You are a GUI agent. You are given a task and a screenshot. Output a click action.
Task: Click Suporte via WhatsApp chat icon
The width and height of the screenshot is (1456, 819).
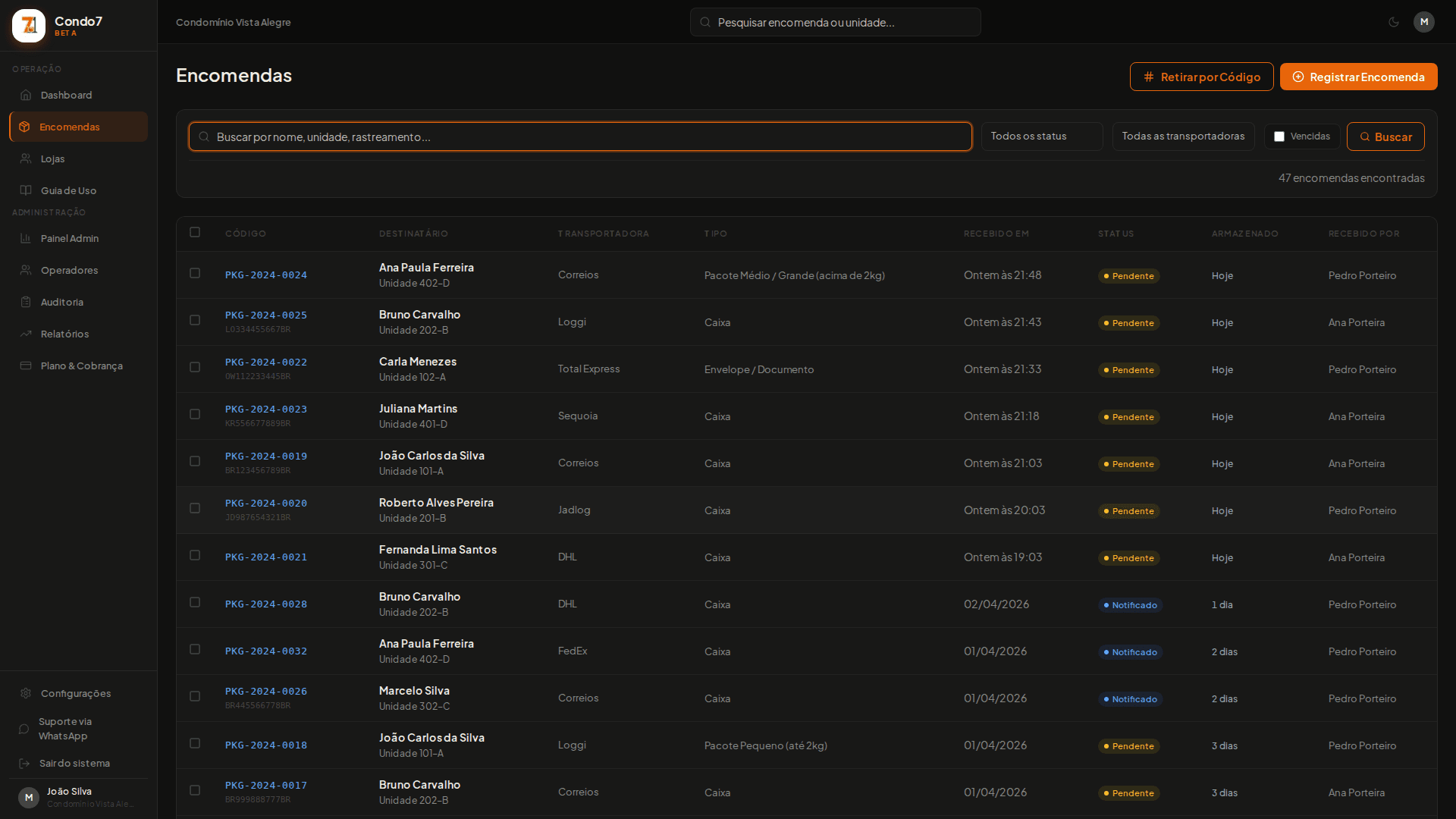[x=24, y=729]
